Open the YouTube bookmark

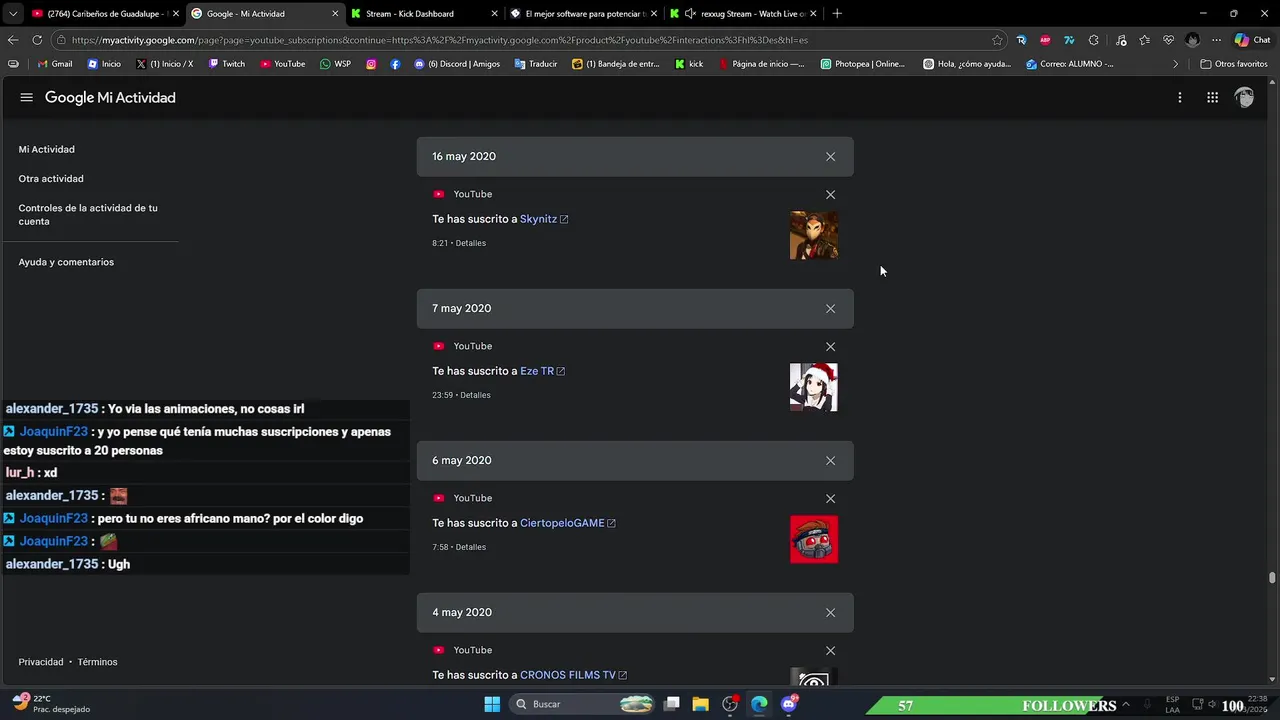[283, 64]
